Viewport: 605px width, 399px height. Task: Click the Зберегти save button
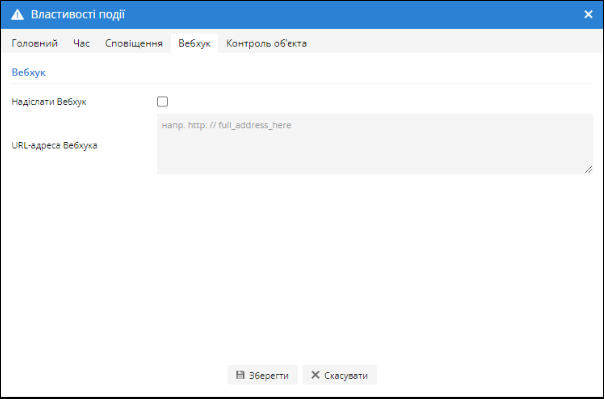pos(262,375)
